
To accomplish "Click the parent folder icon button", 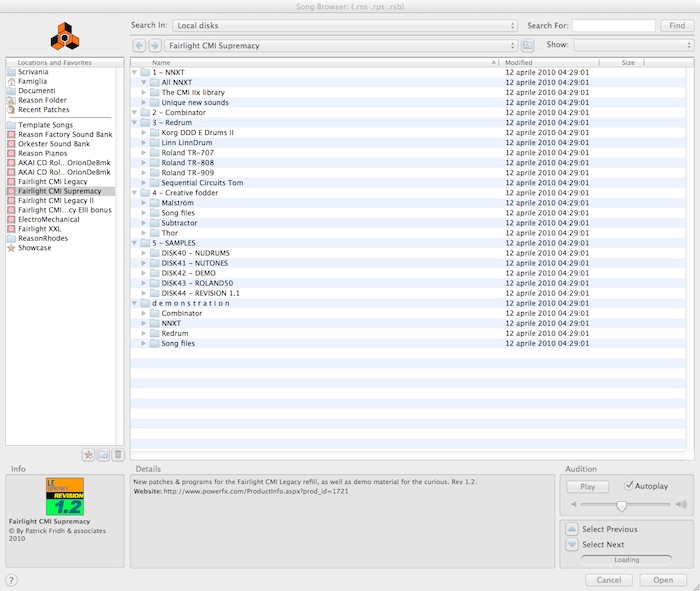I will [528, 46].
